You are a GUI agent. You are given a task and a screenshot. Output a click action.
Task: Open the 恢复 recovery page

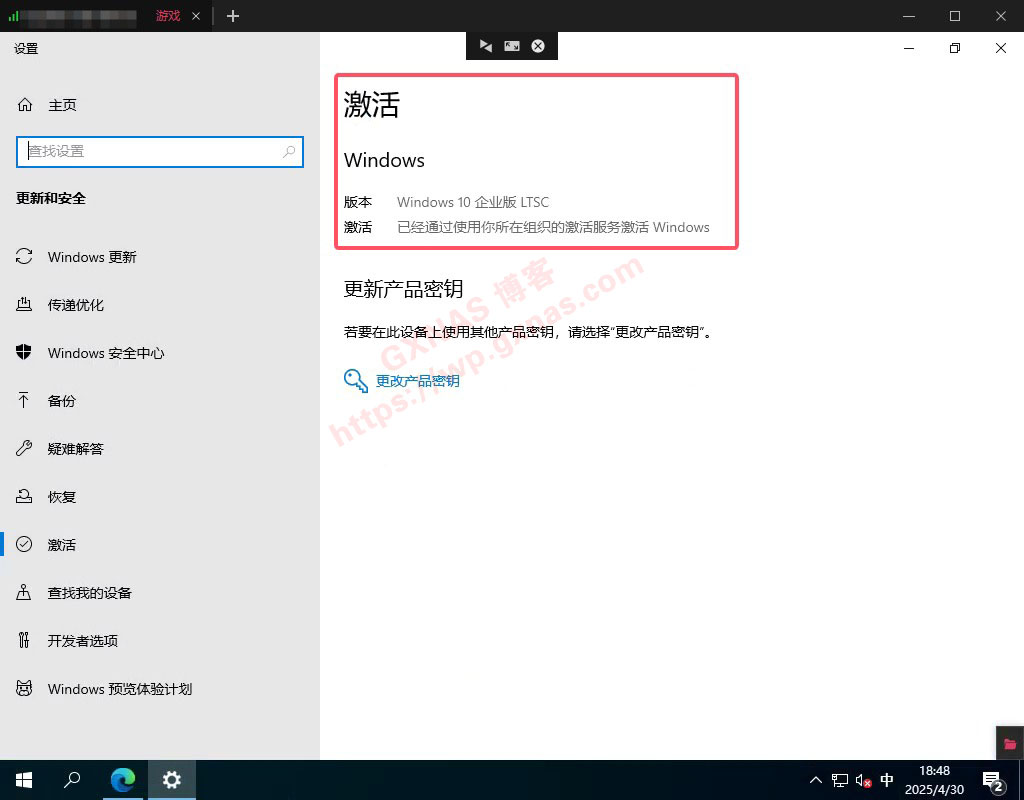click(61, 497)
